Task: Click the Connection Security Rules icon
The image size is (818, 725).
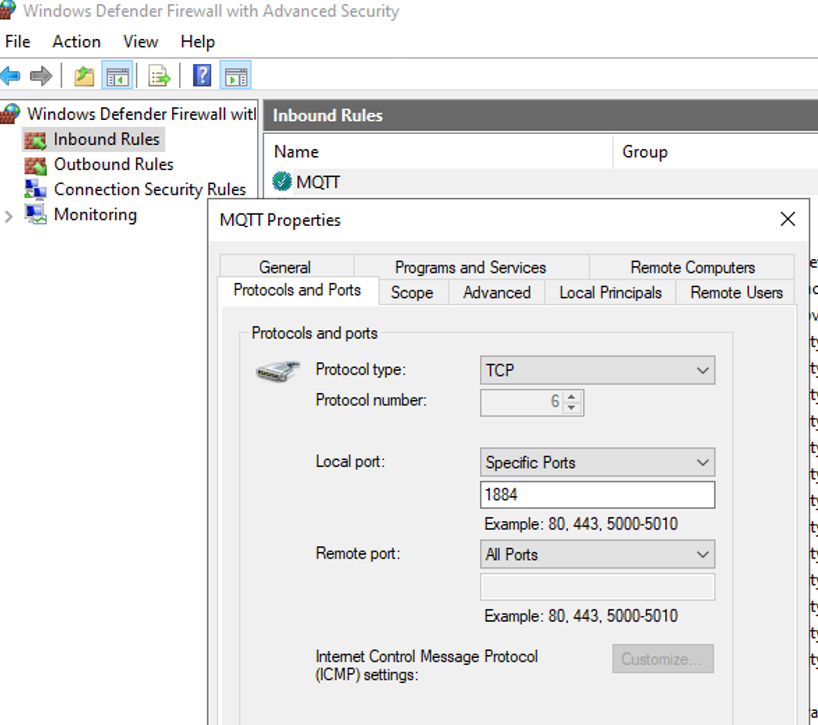Action: coord(35,190)
